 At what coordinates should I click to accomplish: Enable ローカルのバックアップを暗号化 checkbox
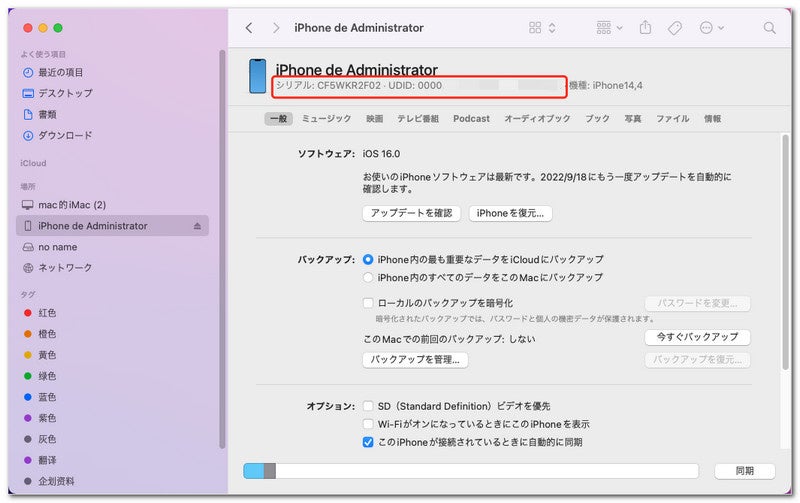click(368, 303)
